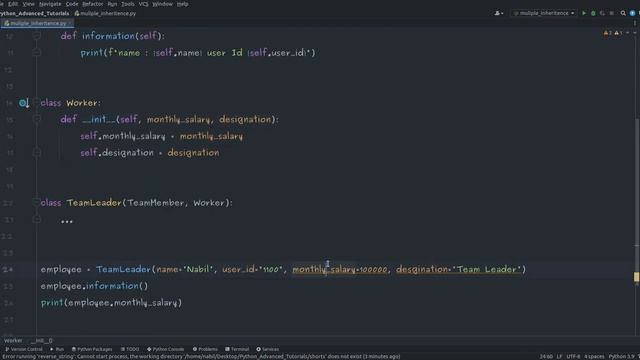Open the Tools menu

pyautogui.click(x=128, y=4)
